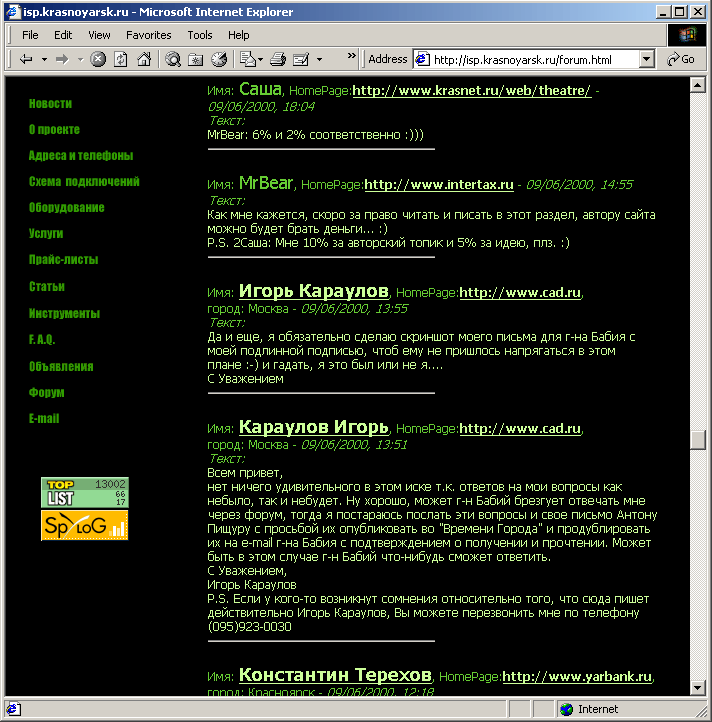The image size is (712, 722).
Task: Click the author name Саша
Action: click(x=260, y=89)
